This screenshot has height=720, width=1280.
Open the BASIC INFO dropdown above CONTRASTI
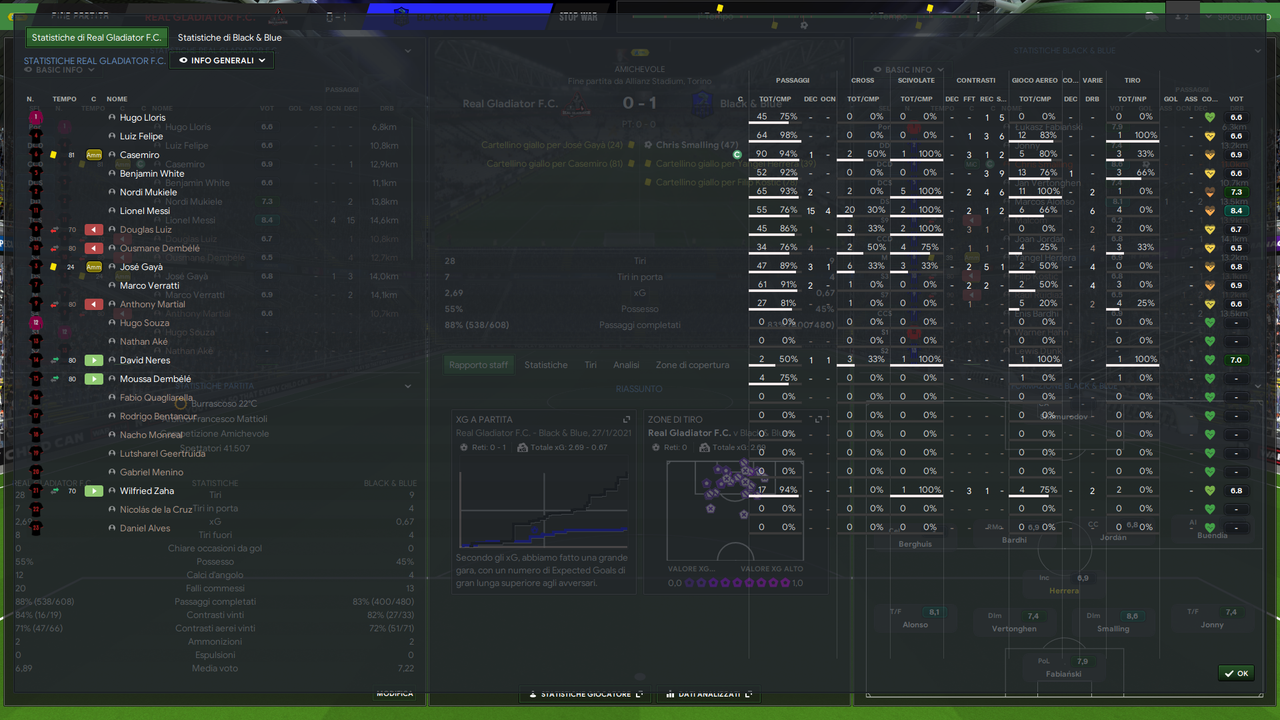coord(908,70)
